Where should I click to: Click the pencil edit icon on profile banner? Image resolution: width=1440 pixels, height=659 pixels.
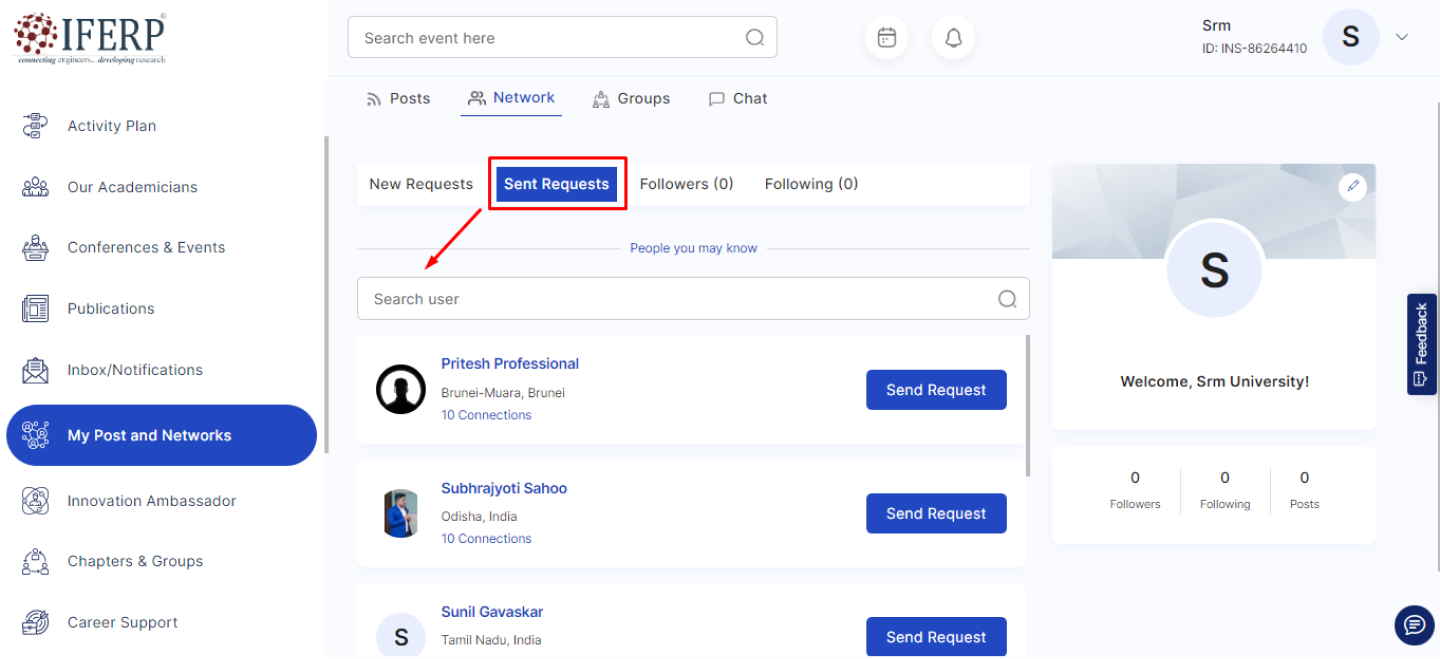[1352, 186]
